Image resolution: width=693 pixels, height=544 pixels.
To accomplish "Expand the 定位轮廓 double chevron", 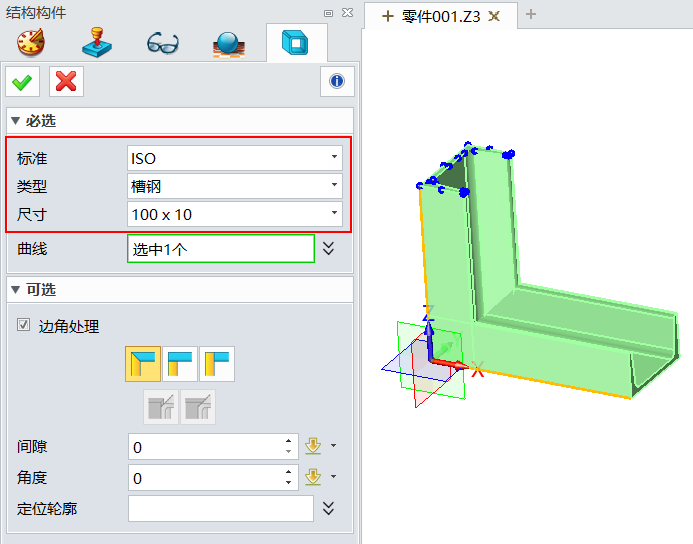I will [329, 509].
